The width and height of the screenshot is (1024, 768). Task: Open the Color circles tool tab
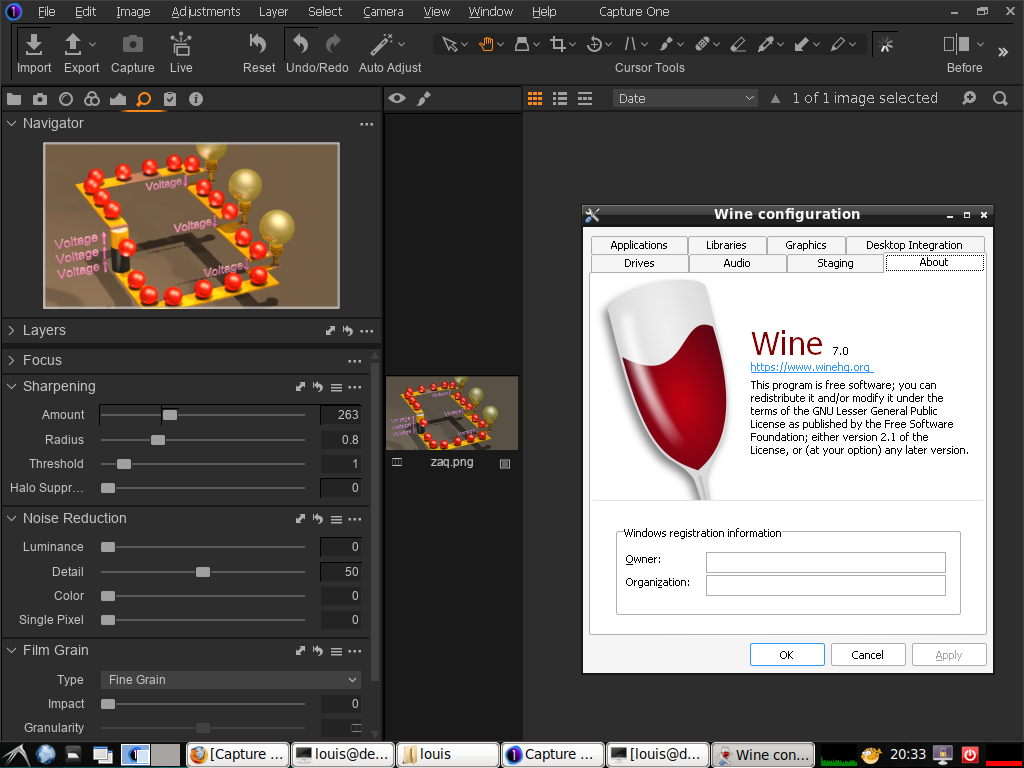click(92, 99)
